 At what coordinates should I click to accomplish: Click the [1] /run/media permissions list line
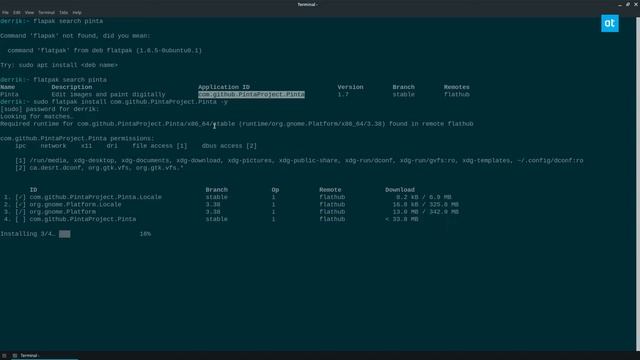(299, 160)
